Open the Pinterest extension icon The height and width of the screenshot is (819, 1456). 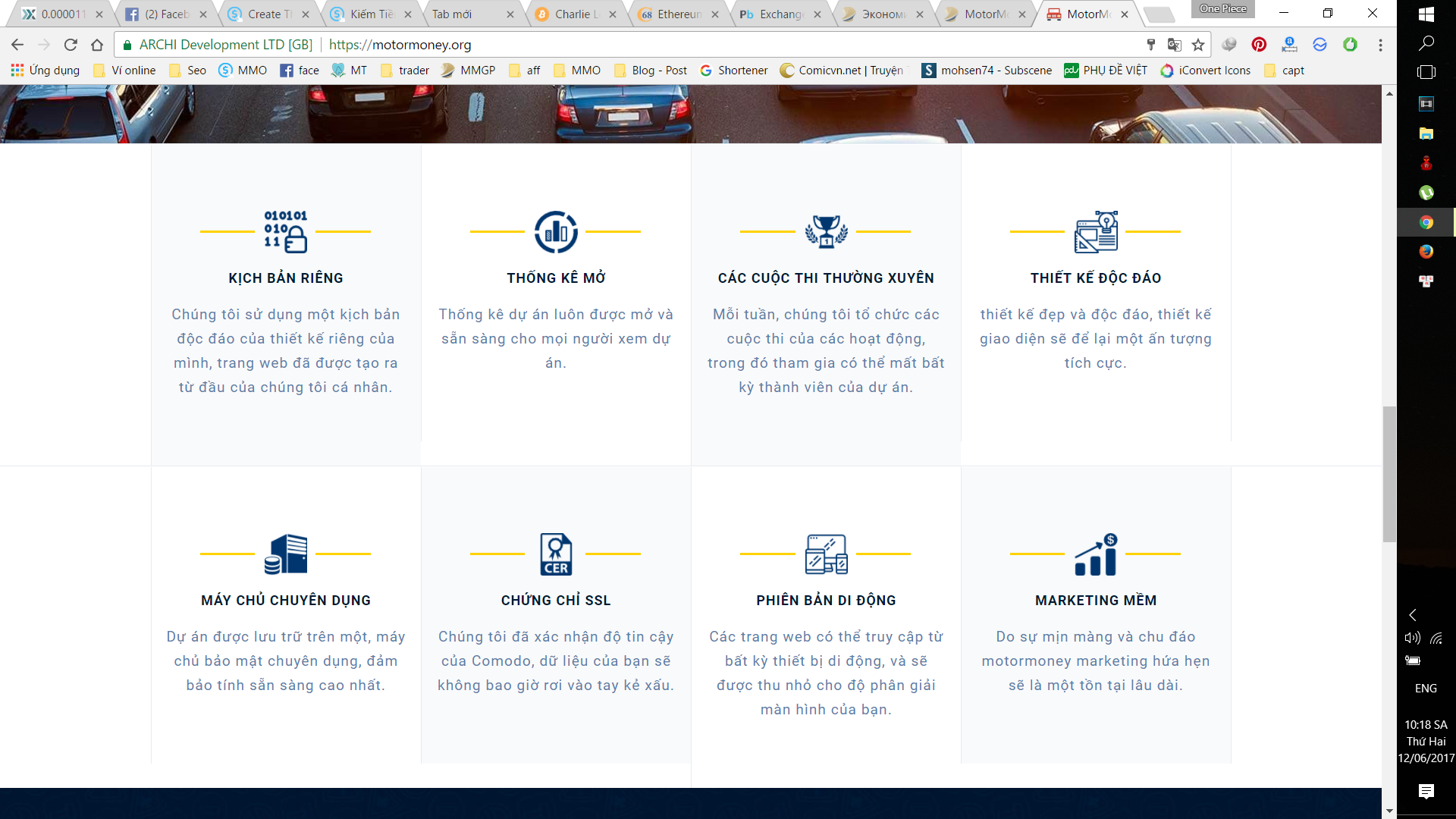point(1259,45)
